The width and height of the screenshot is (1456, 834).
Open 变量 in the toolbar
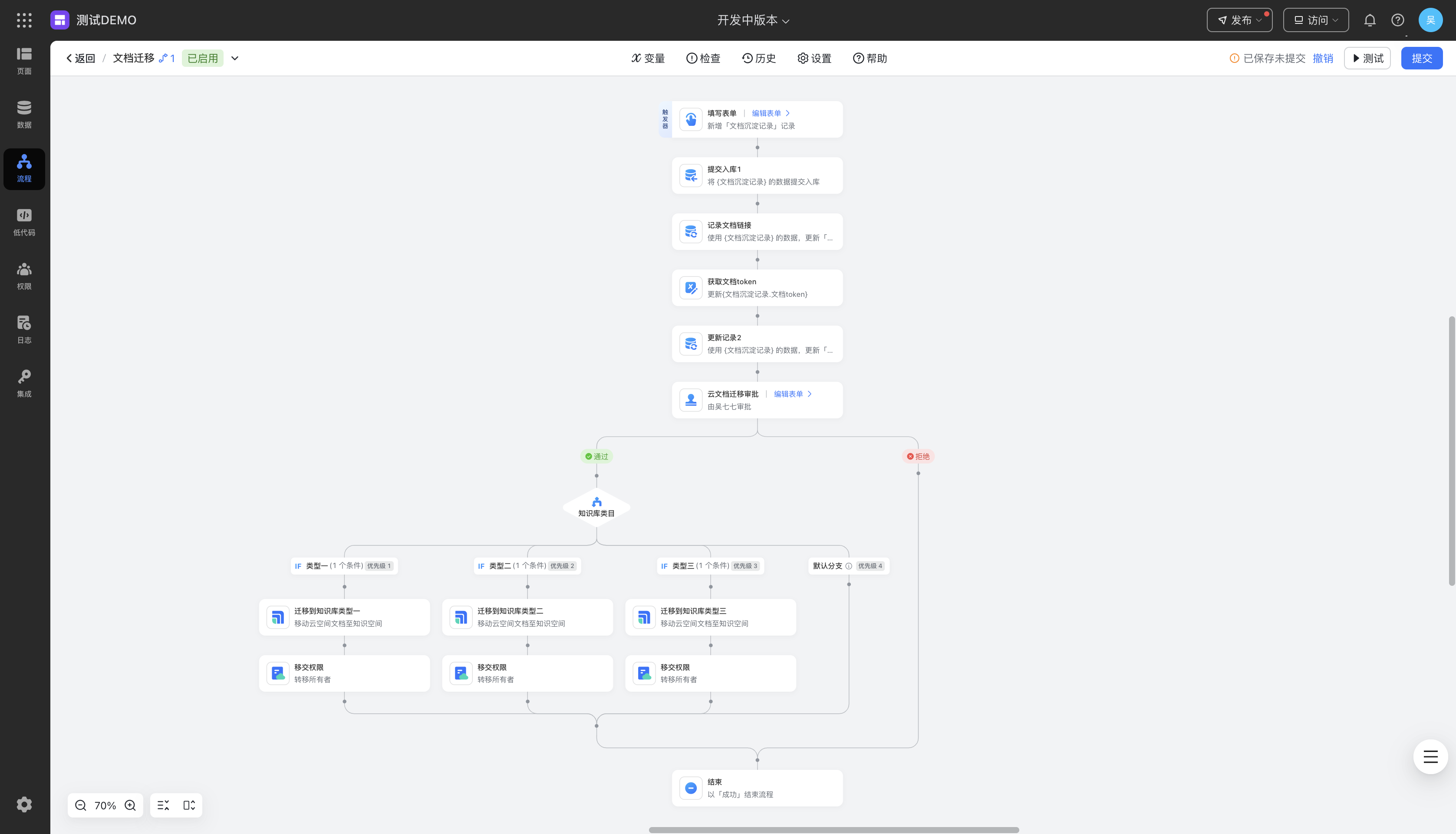tap(648, 58)
